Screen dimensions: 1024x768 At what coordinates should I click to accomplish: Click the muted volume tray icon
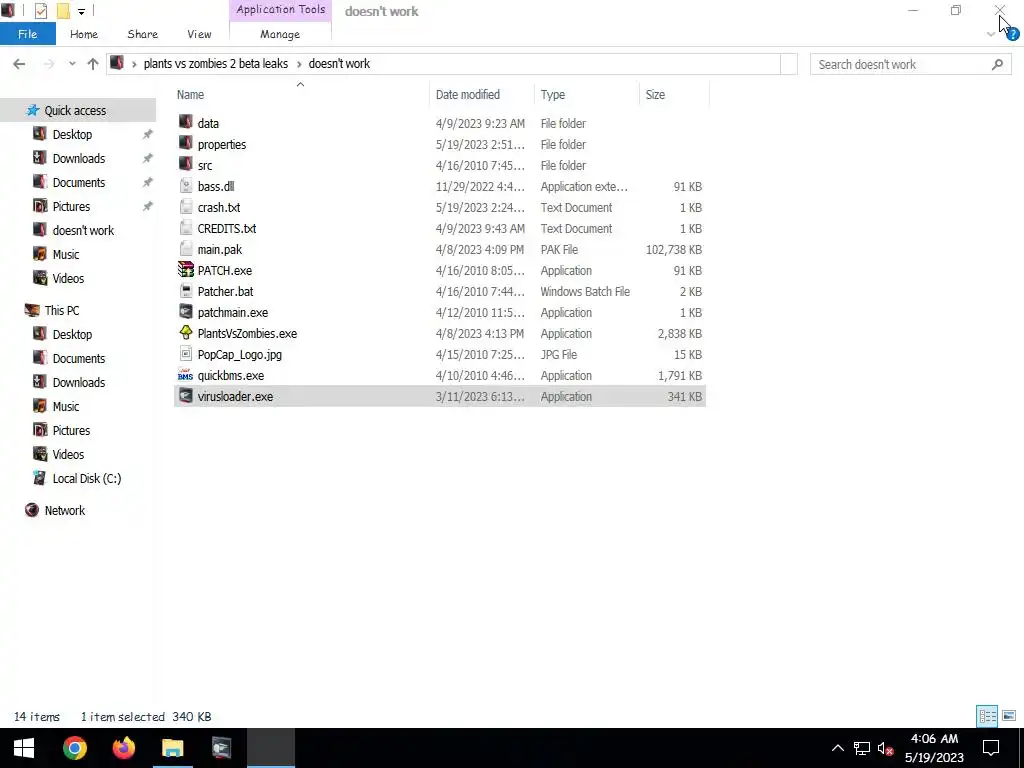coord(886,748)
